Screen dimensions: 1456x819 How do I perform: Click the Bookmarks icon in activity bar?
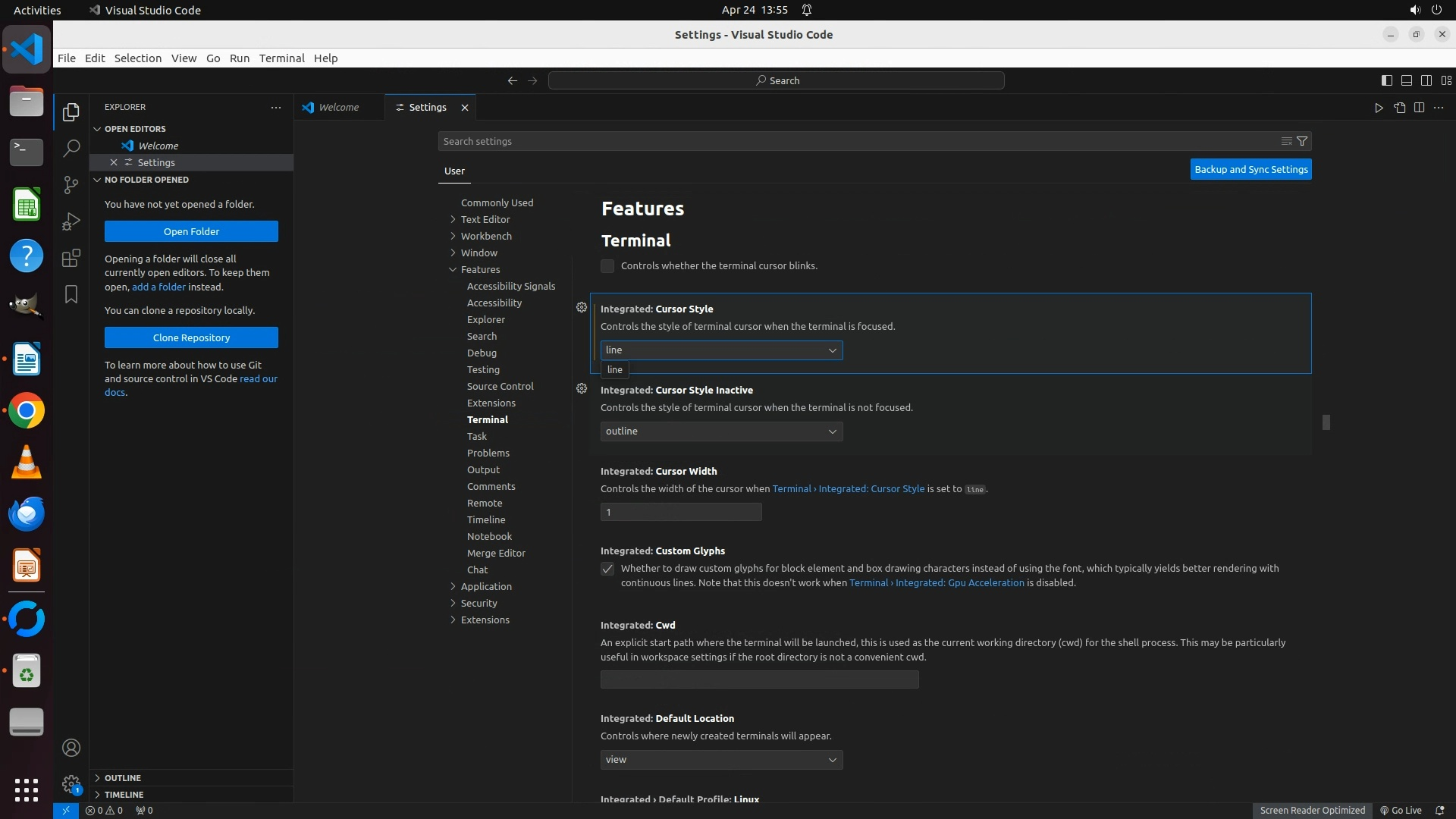coord(71,294)
